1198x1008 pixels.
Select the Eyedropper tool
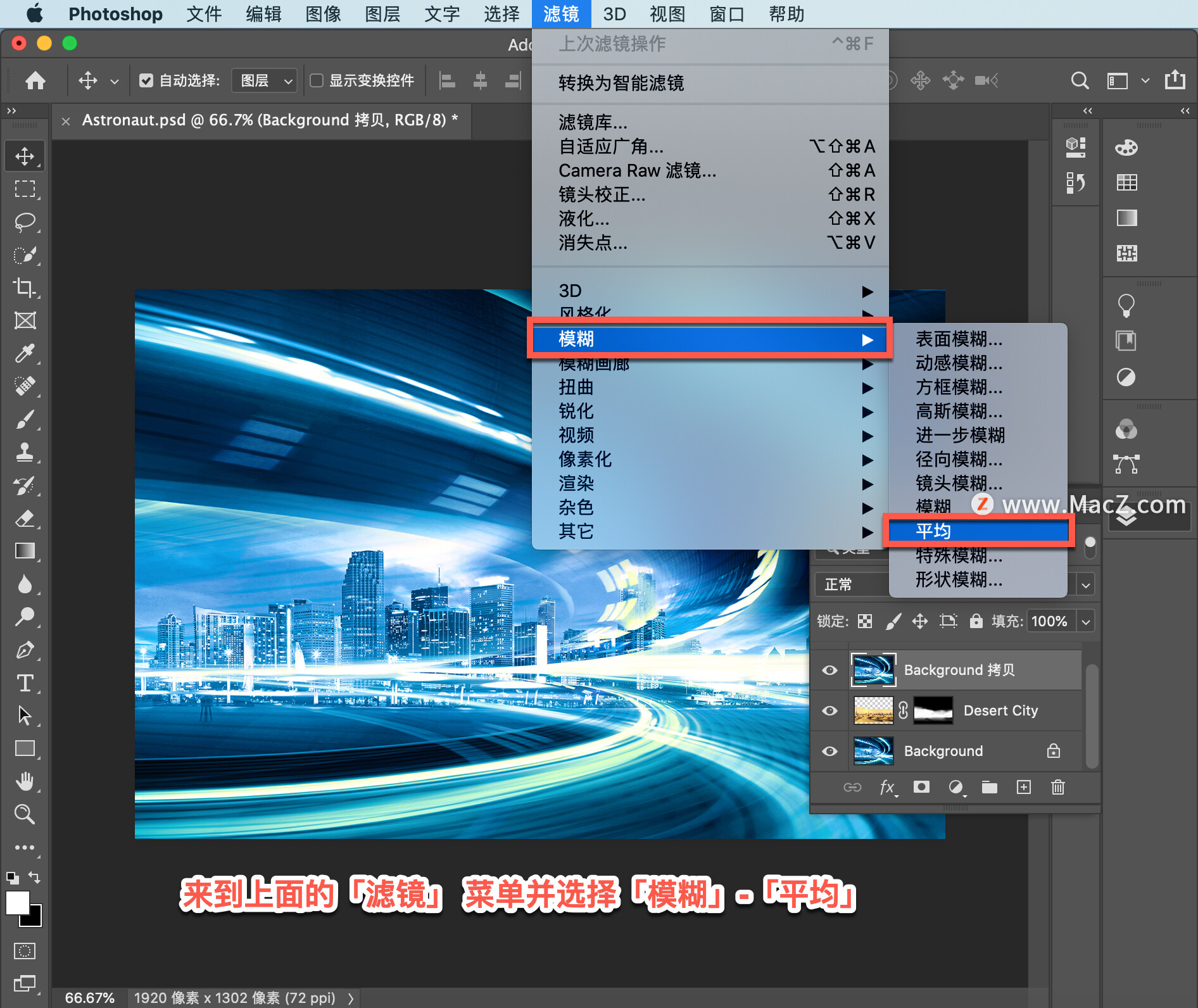point(25,353)
